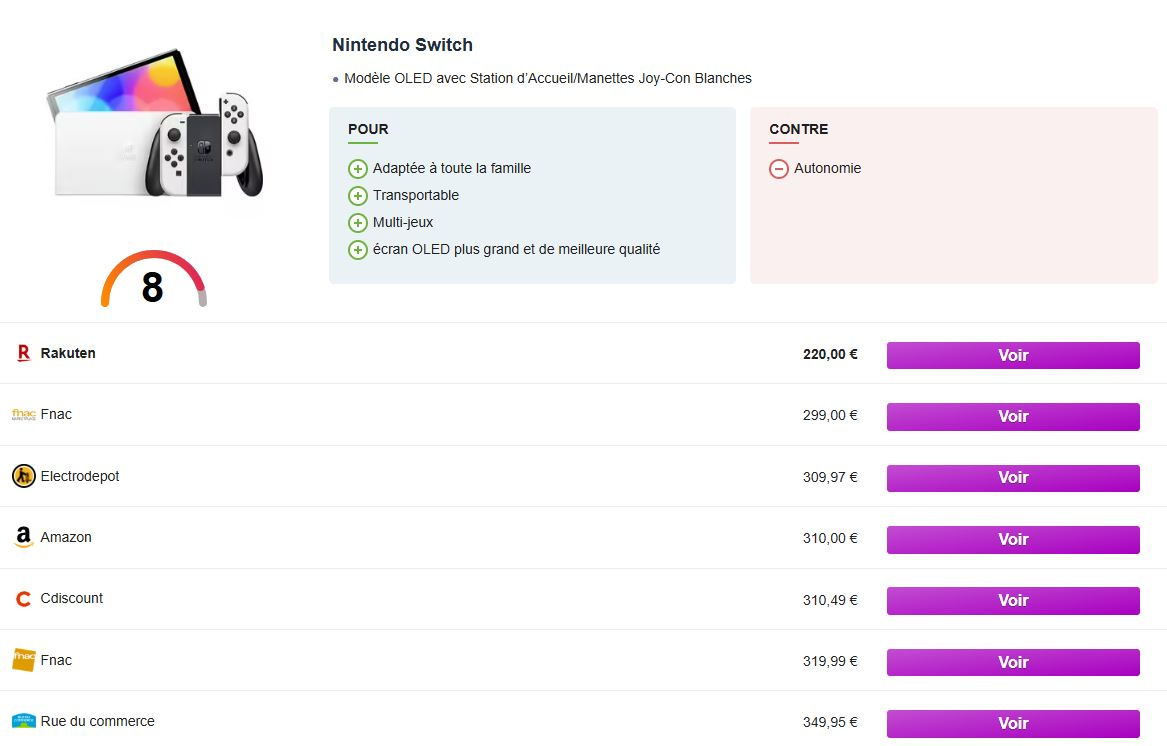The width and height of the screenshot is (1167, 746).
Task: Click the Nintendo Switch OLED product image
Action: [x=155, y=124]
